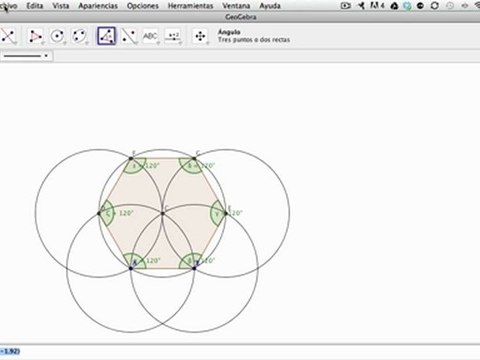The image size is (480, 360).
Task: Open the Edita menu
Action: pyautogui.click(x=35, y=6)
